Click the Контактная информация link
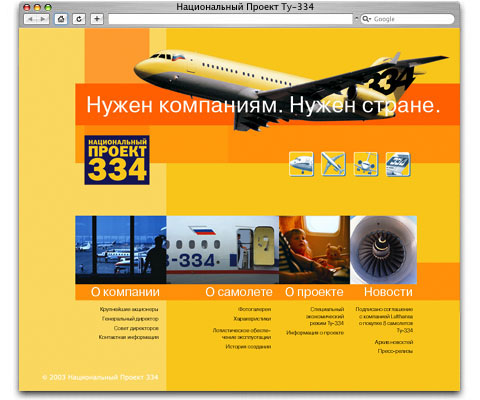The width and height of the screenshot is (480, 400). (129, 337)
